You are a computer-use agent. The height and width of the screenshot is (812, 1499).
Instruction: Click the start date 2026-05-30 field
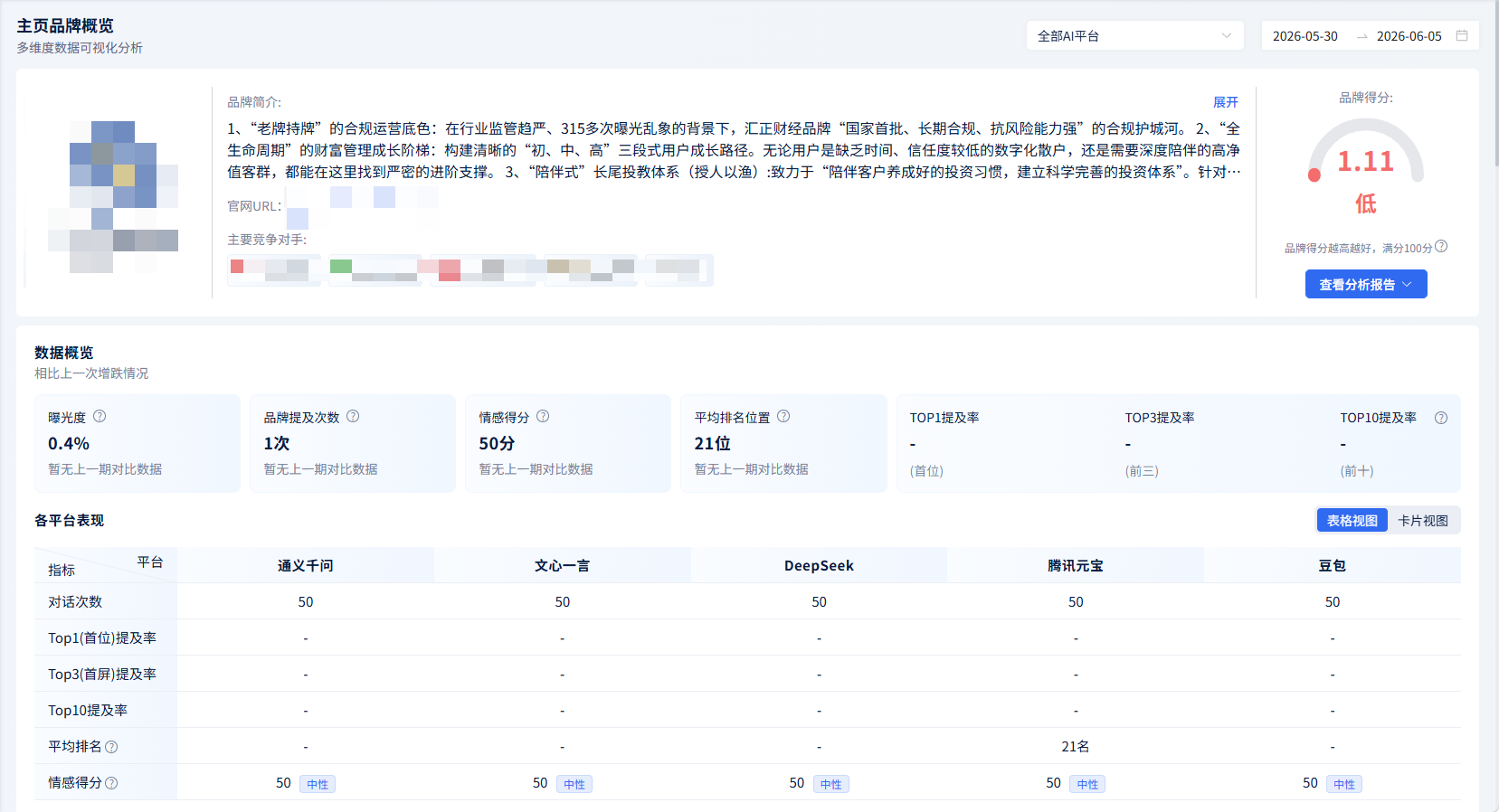[1305, 36]
